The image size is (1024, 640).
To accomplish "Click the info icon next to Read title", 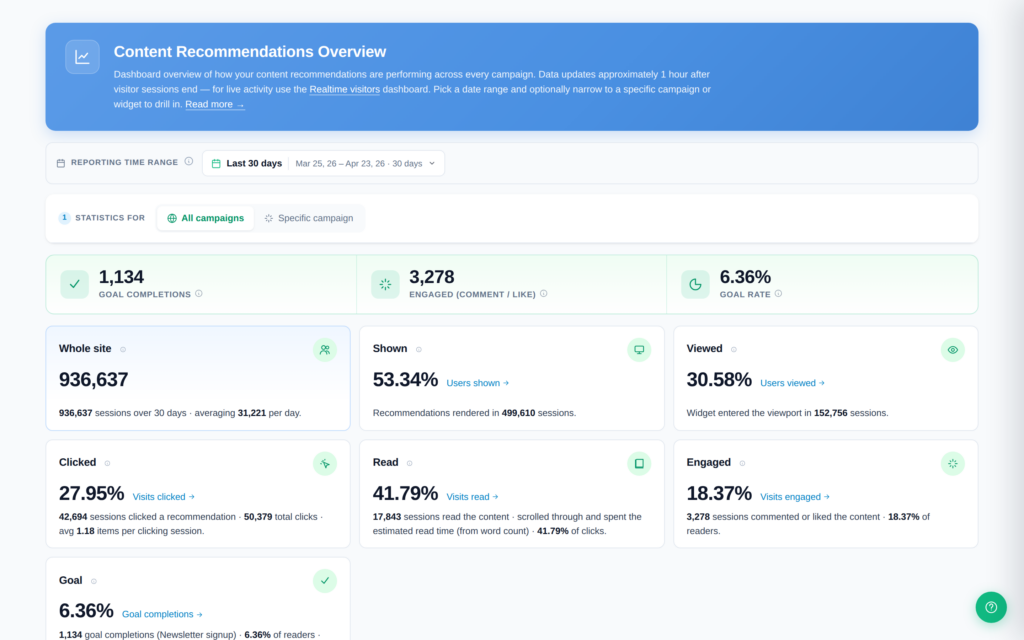I will coord(409,463).
